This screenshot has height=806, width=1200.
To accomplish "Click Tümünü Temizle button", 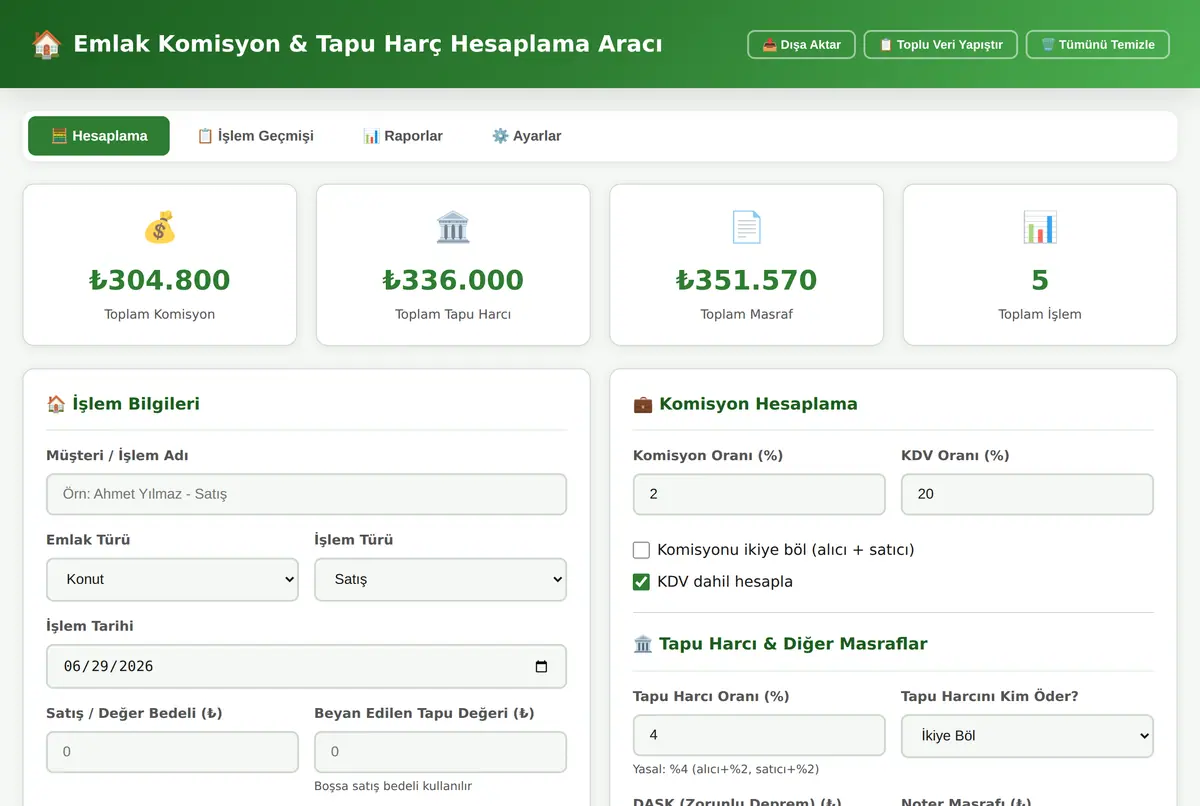I will coord(1097,44).
